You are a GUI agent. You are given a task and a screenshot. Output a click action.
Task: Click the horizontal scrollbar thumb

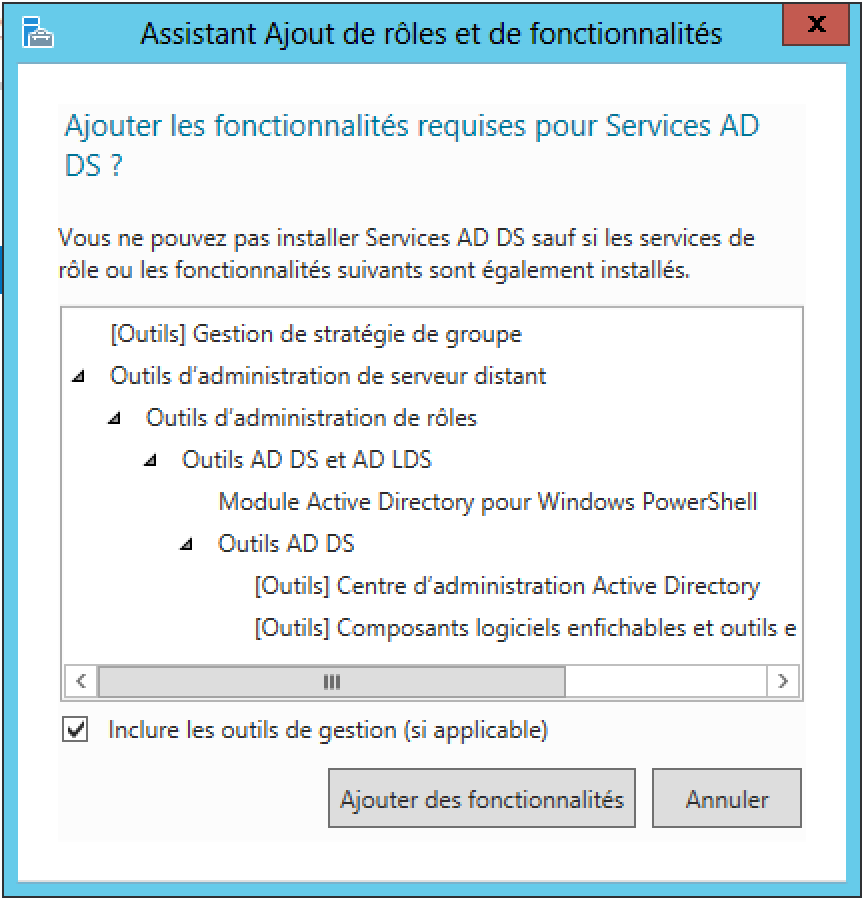[332, 682]
